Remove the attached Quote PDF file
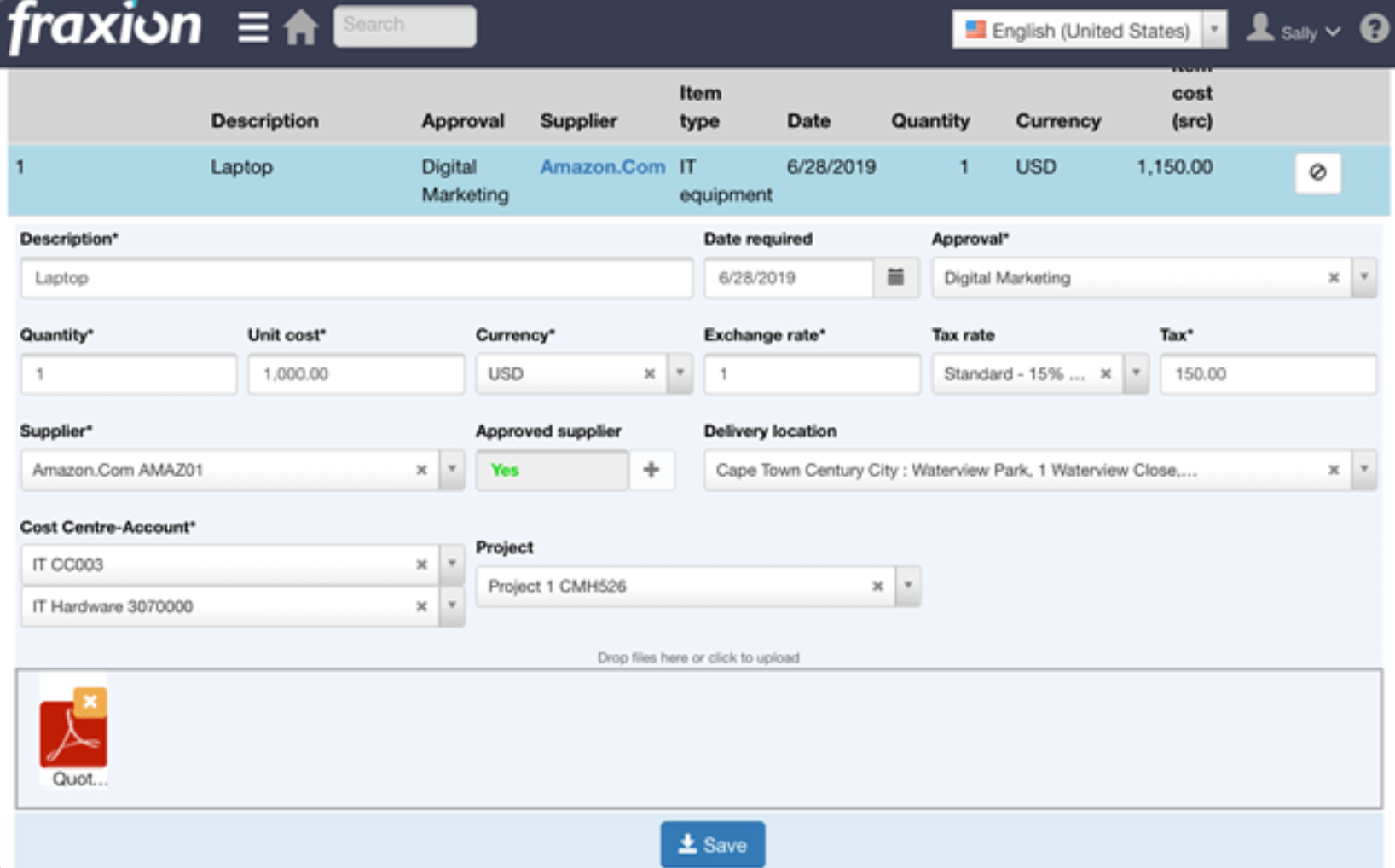The height and width of the screenshot is (868, 1395). coord(90,702)
